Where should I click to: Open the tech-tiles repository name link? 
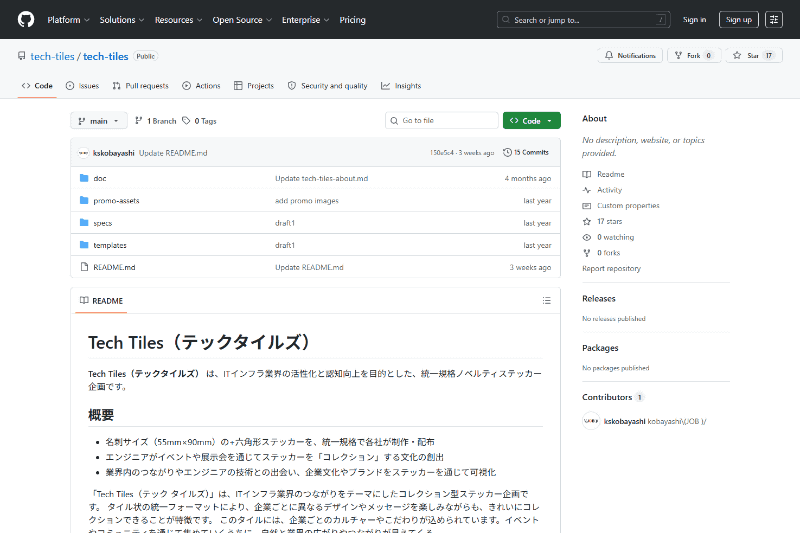coord(106,56)
